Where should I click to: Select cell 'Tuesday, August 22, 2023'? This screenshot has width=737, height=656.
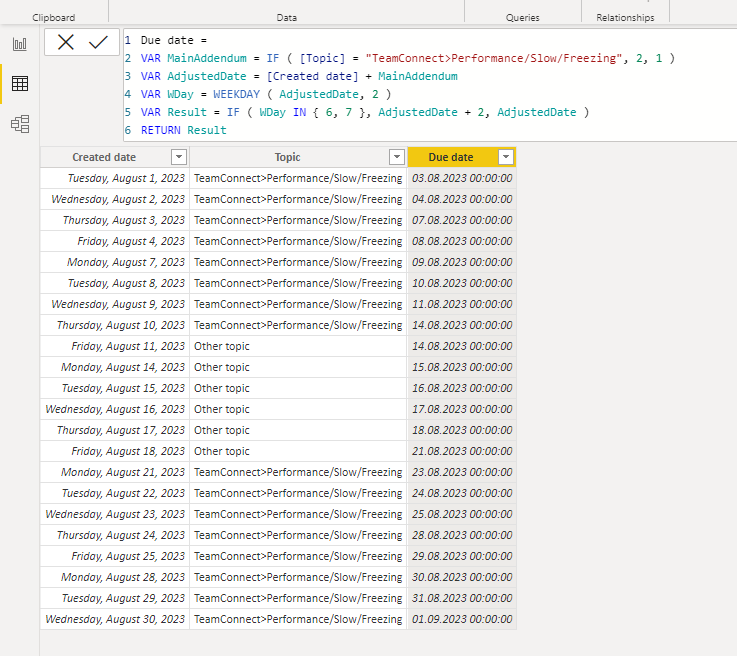coord(115,493)
